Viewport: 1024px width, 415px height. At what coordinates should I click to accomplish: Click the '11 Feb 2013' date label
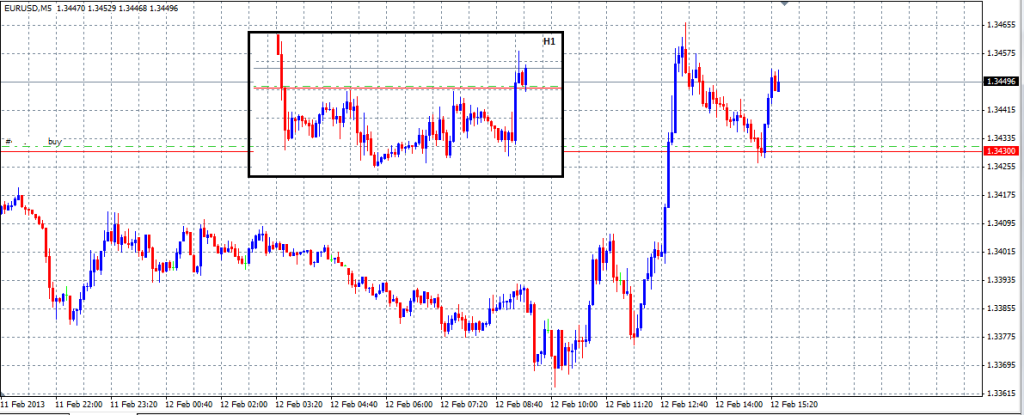pos(24,406)
